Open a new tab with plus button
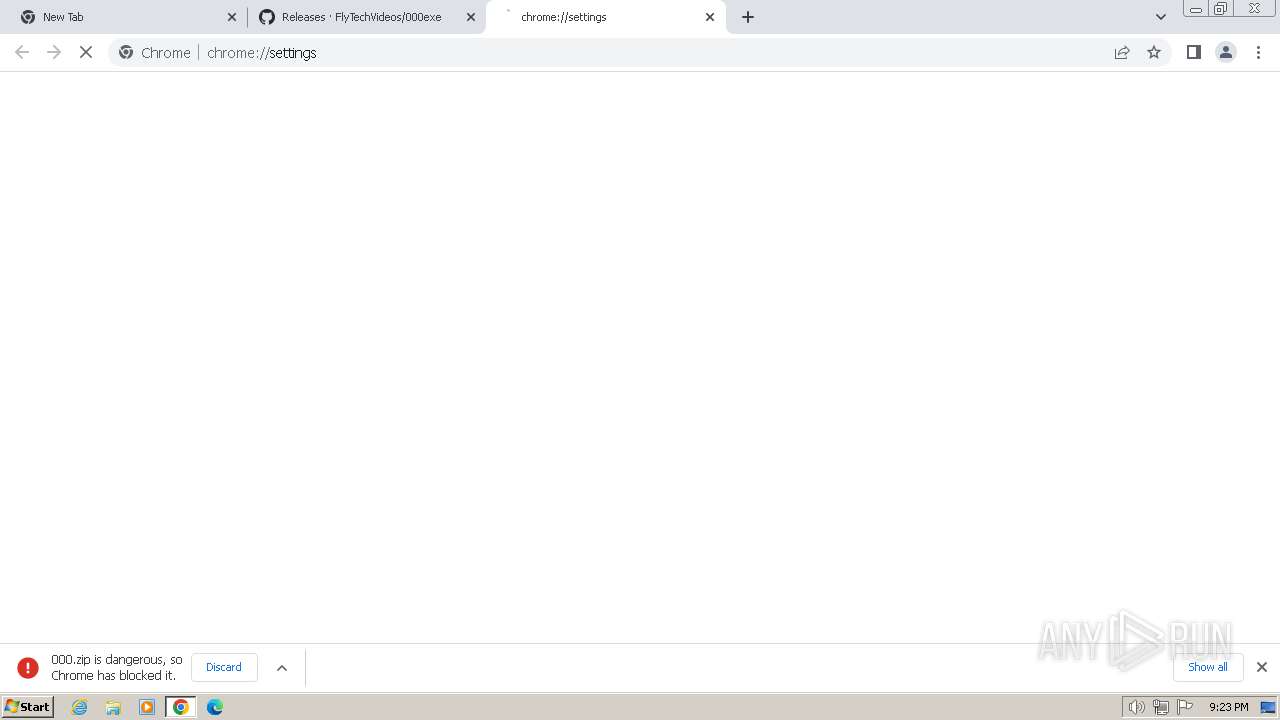Image resolution: width=1280 pixels, height=720 pixels. [748, 17]
